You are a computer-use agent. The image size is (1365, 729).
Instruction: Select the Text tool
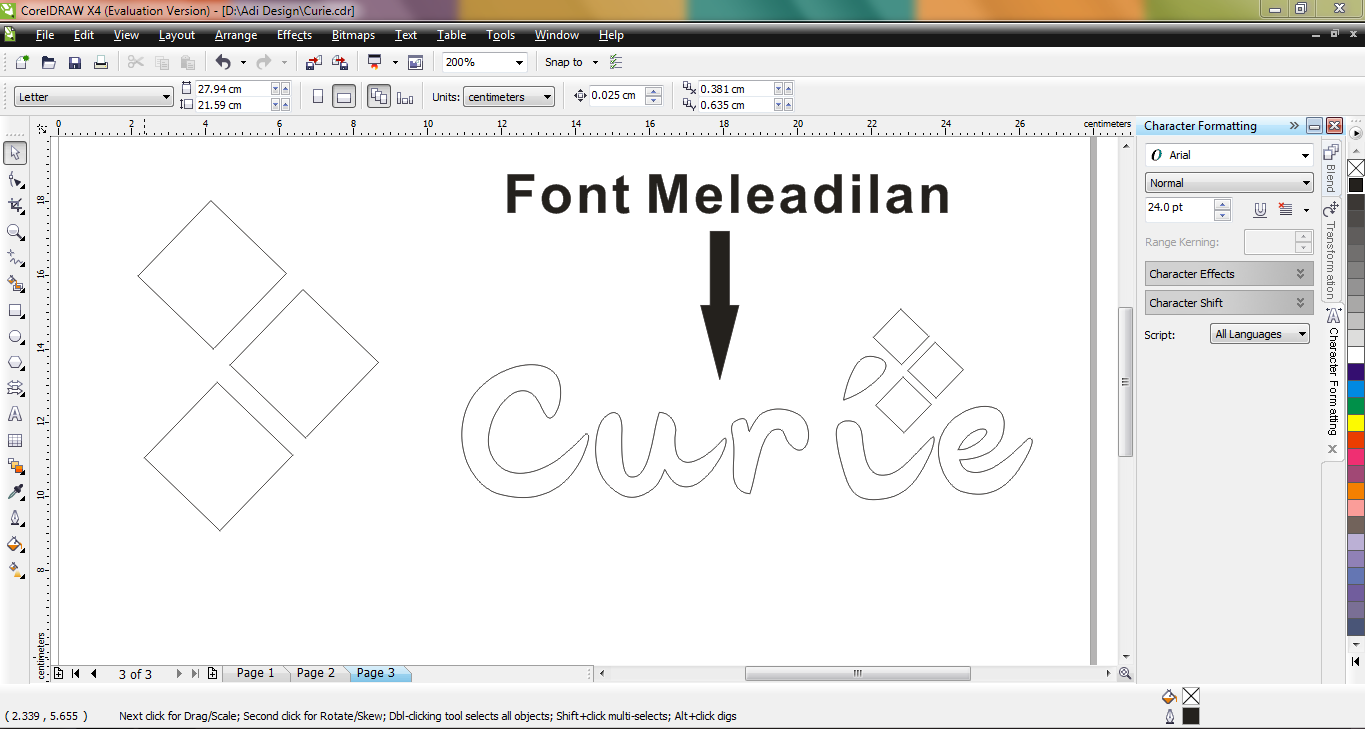click(15, 414)
